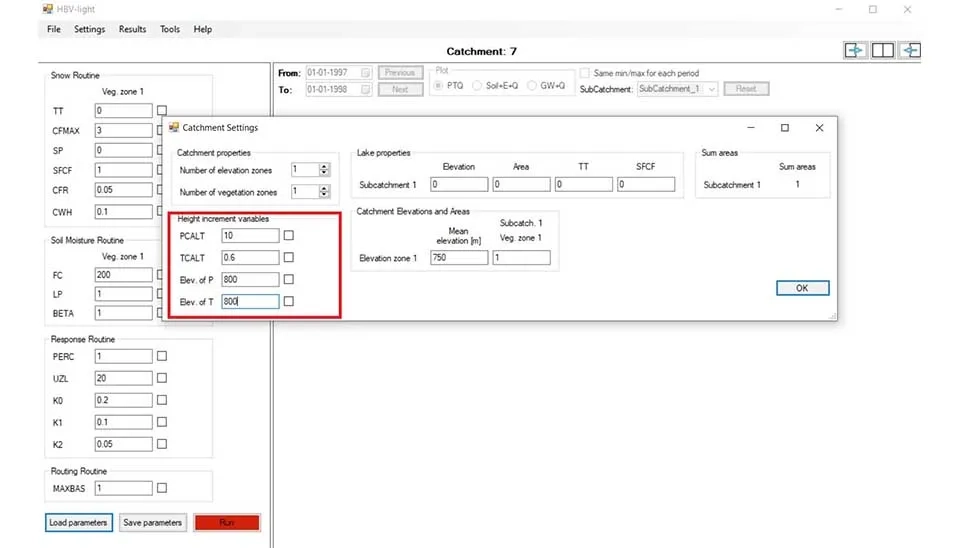Open the From date calendar picker
The width and height of the screenshot is (960, 548).
(365, 73)
